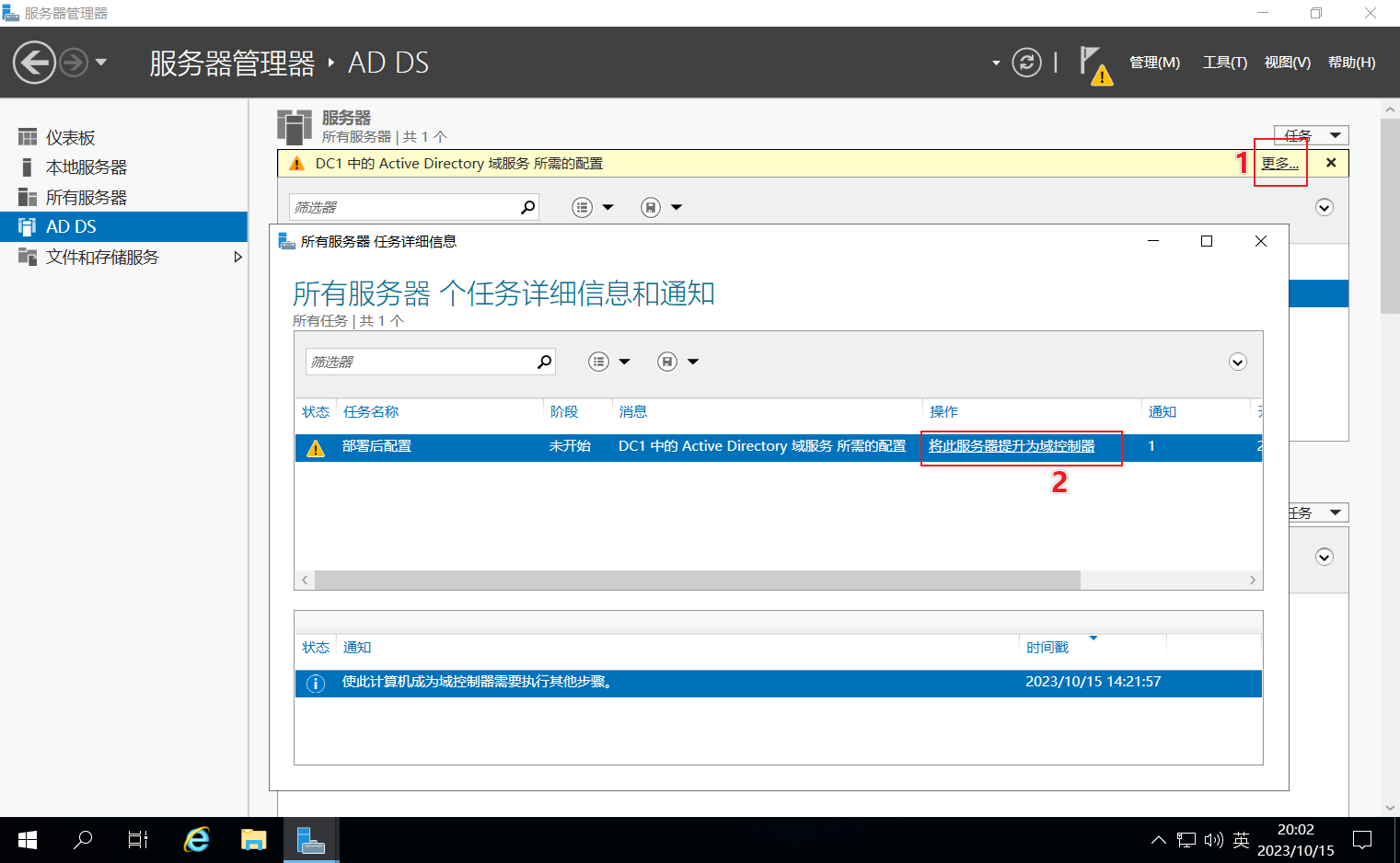
Task: Open dropdown arrow left of refresh icon
Action: coord(996,63)
